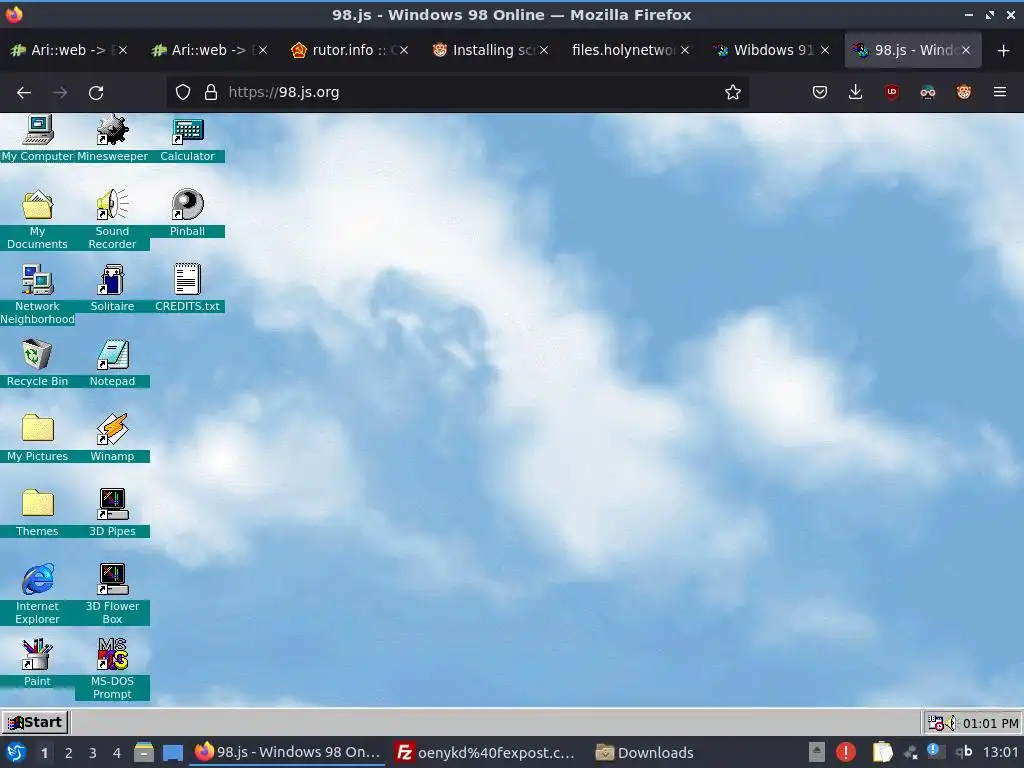Click the show desktop panel icon
The height and width of the screenshot is (768, 1024).
tap(173, 753)
